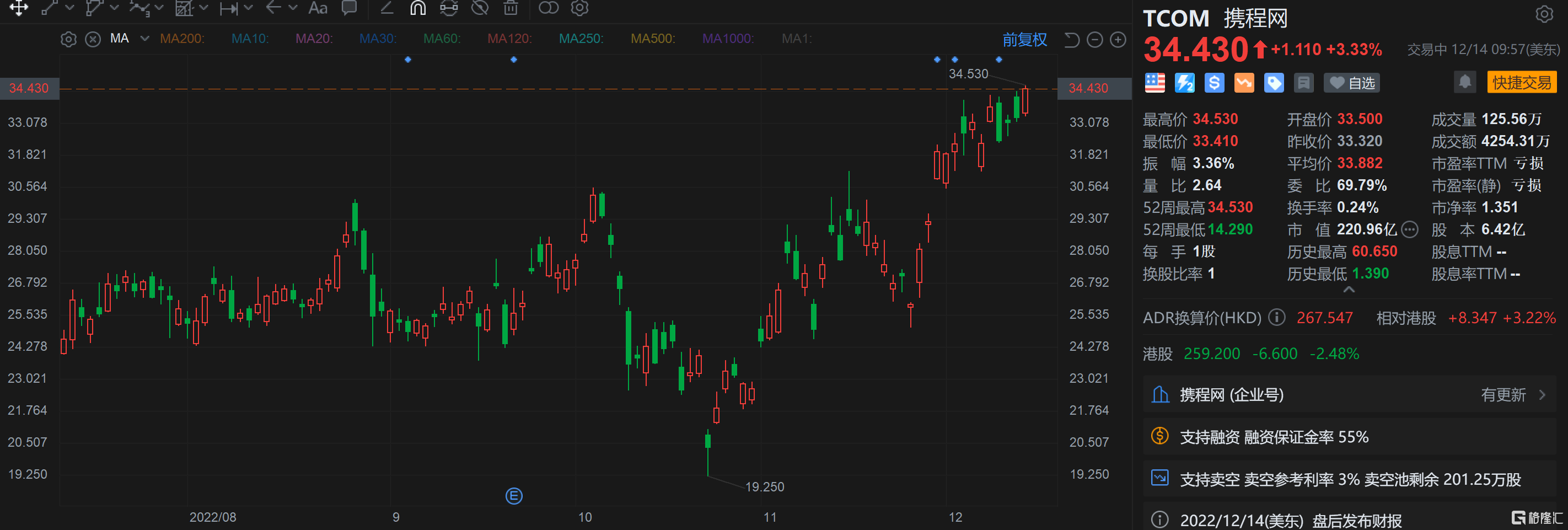Hide all drawings with eye icon
Image resolution: width=1568 pixels, height=530 pixels.
point(480,7)
